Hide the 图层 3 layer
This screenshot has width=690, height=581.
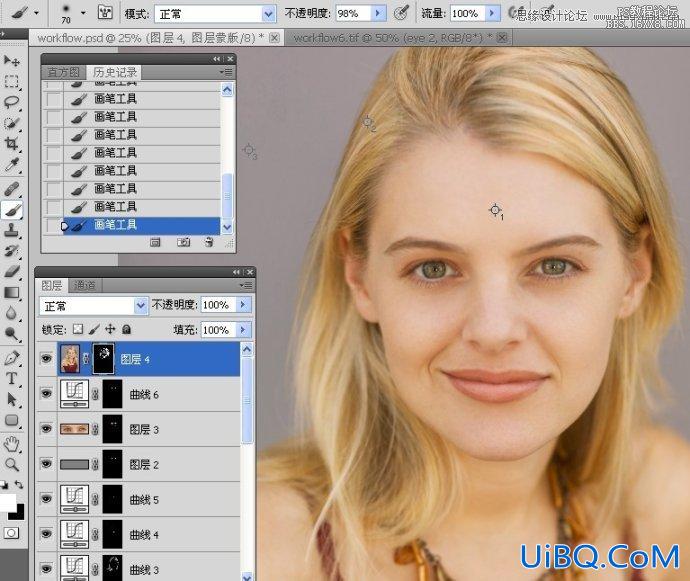pos(46,429)
